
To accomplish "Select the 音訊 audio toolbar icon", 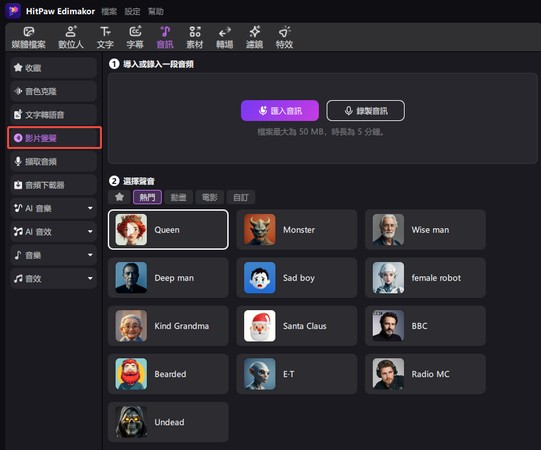I will (165, 37).
